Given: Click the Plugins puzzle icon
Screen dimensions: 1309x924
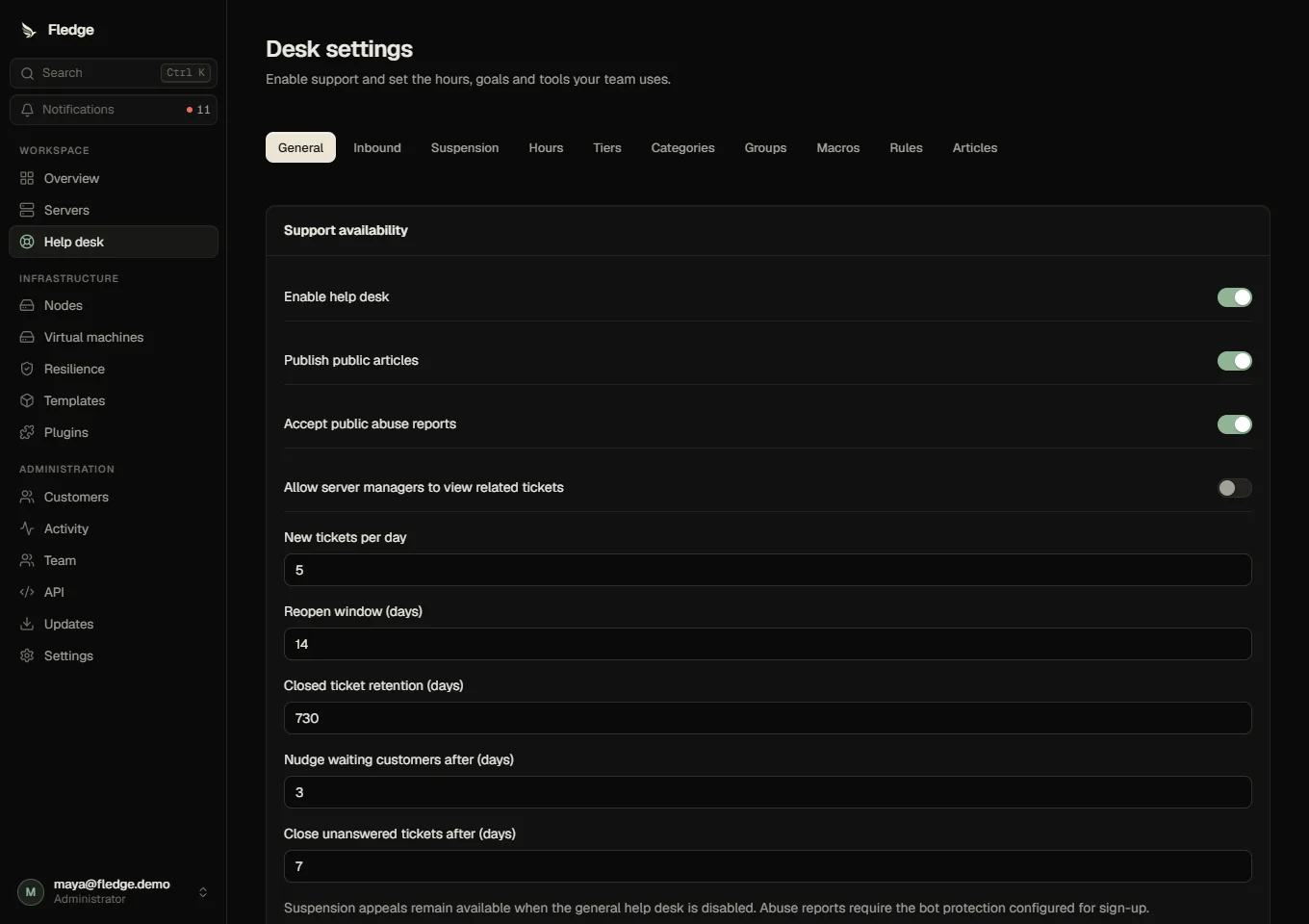Looking at the screenshot, I should (x=27, y=432).
